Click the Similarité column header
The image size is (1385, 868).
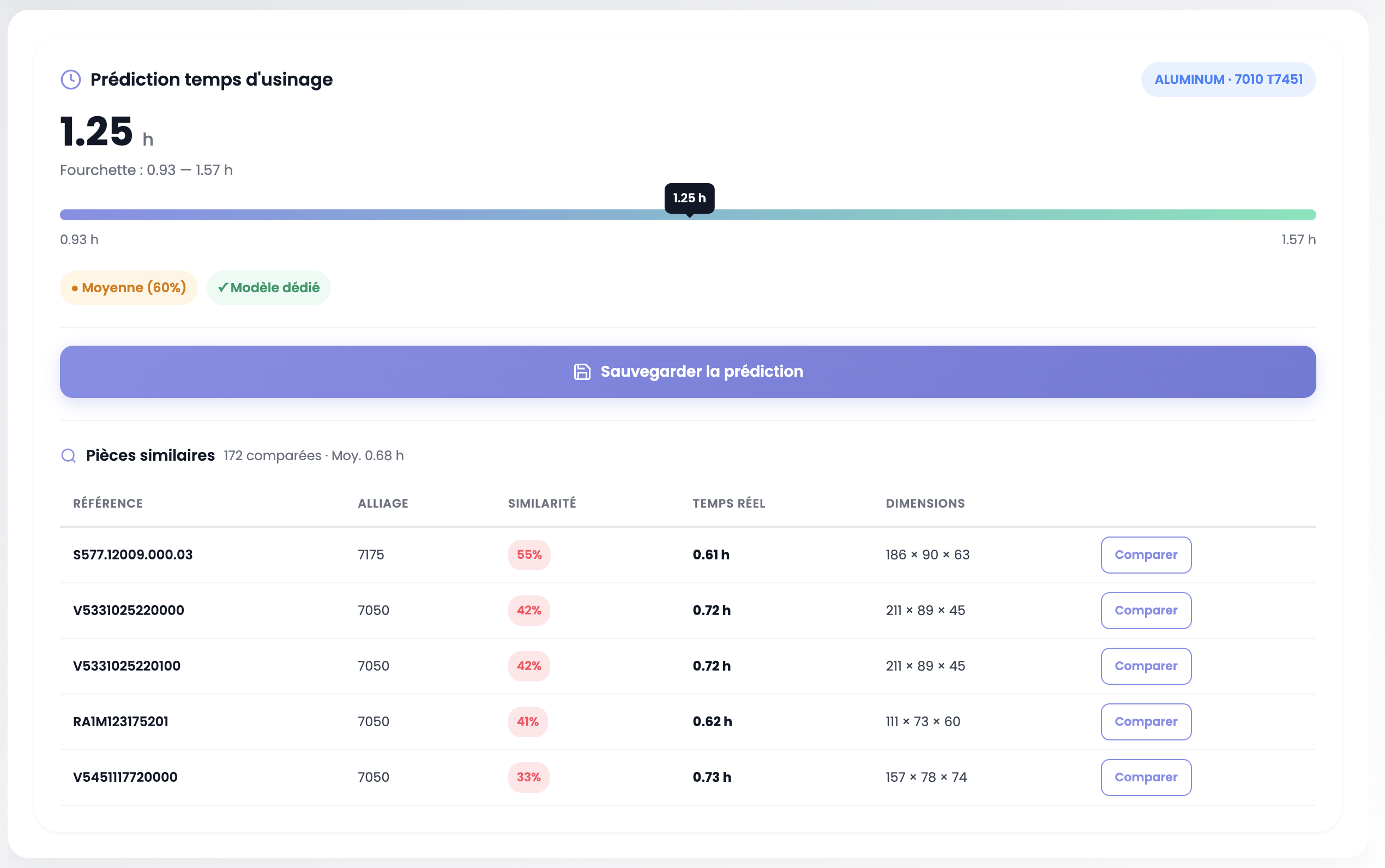coord(541,503)
